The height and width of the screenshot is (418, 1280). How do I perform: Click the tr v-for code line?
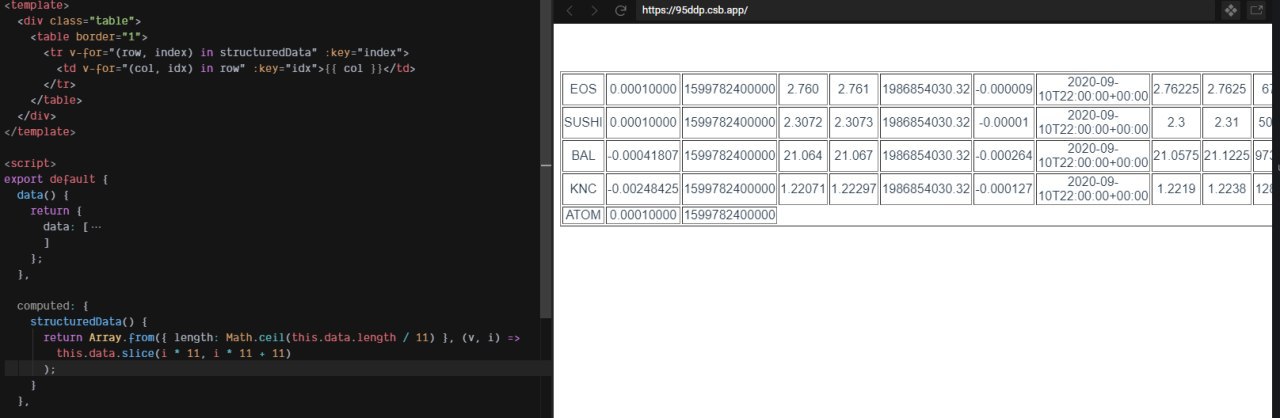click(226, 53)
